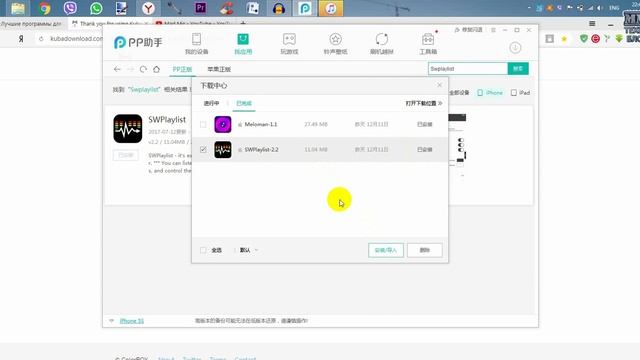Go forward with the right arrow

coord(130,69)
